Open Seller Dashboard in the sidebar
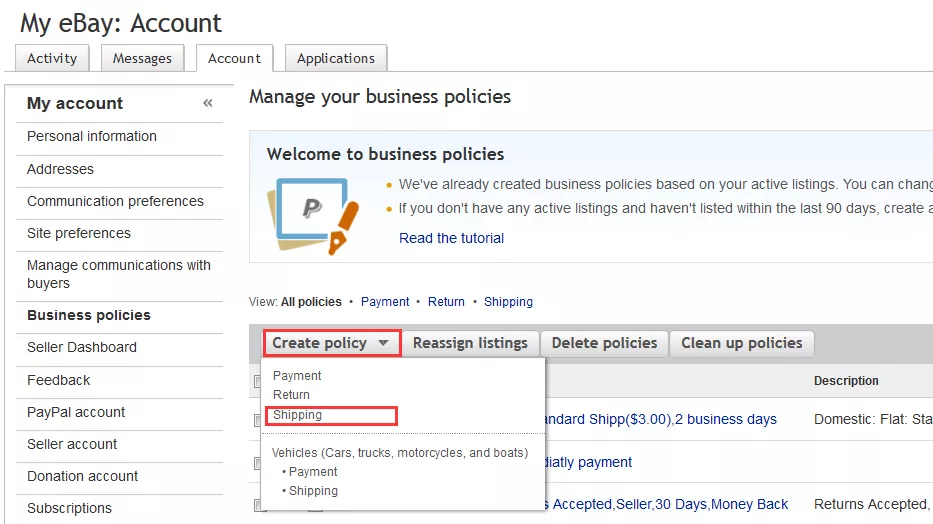 (x=82, y=347)
